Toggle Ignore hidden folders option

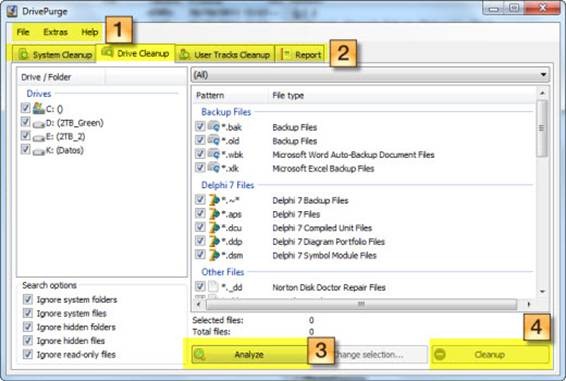[28, 327]
